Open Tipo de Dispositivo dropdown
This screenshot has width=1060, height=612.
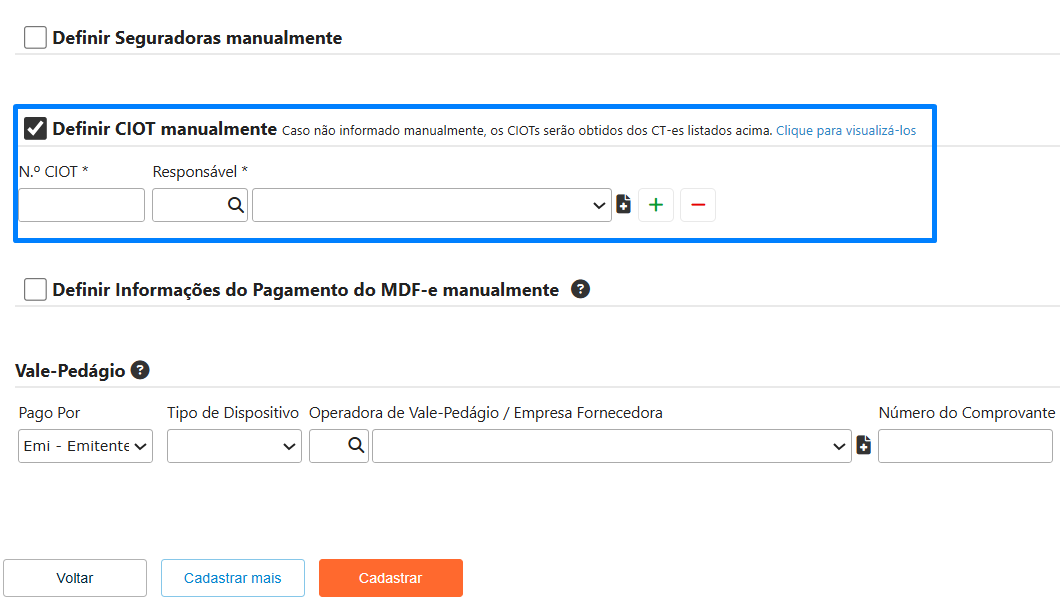(234, 446)
